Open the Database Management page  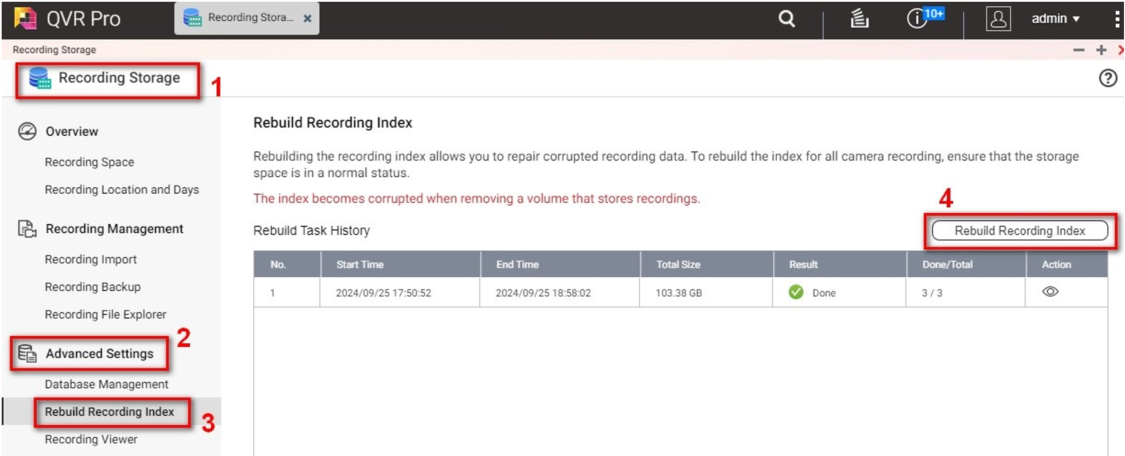tap(106, 384)
